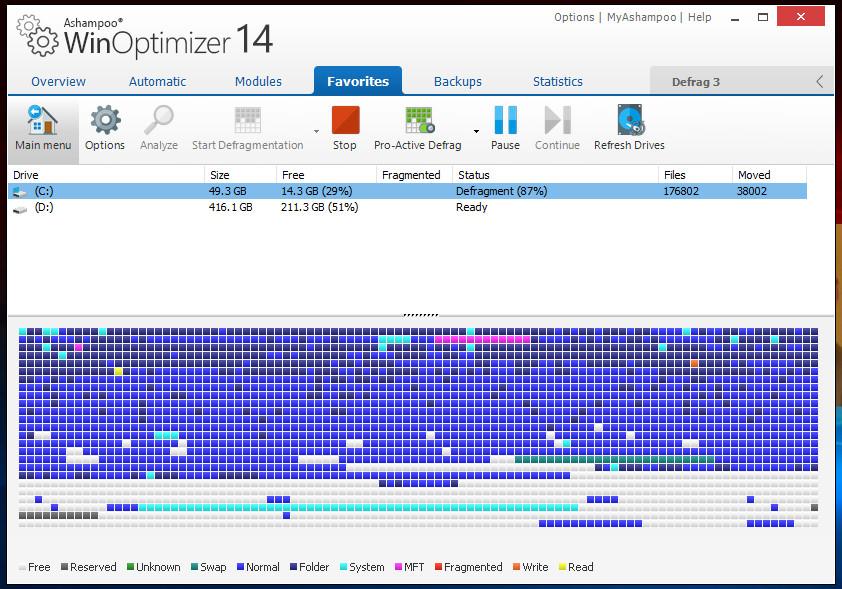
Task: Click the gray Reserved cluster strip
Action: click(x=59, y=515)
